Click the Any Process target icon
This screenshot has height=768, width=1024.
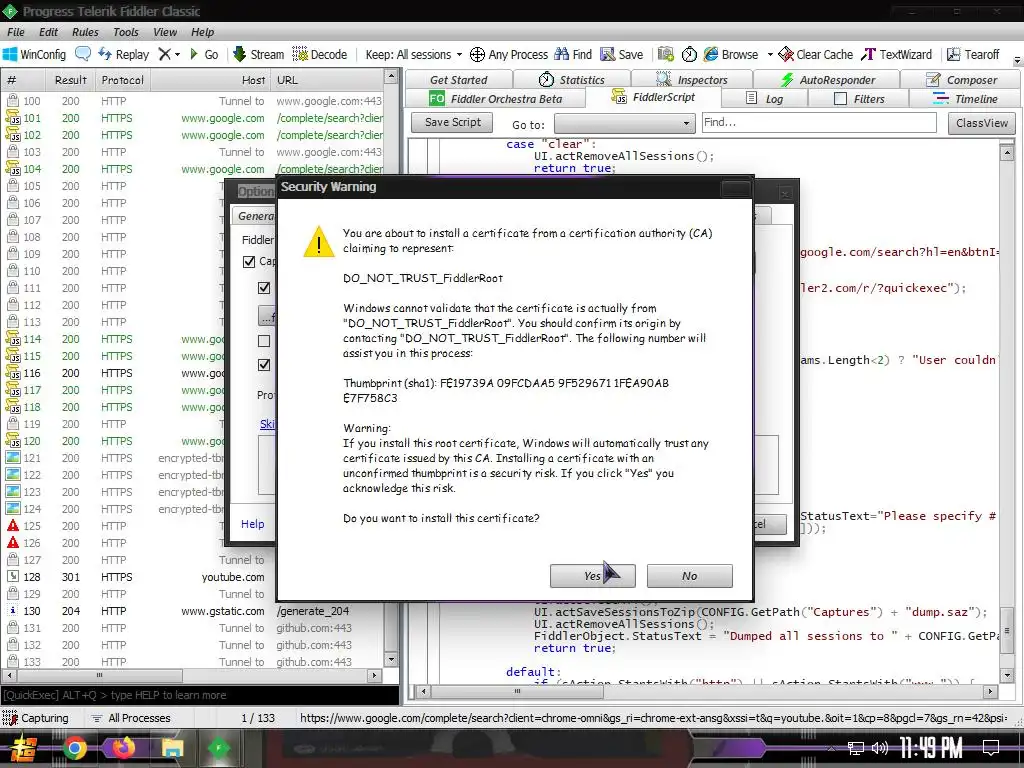[x=477, y=54]
